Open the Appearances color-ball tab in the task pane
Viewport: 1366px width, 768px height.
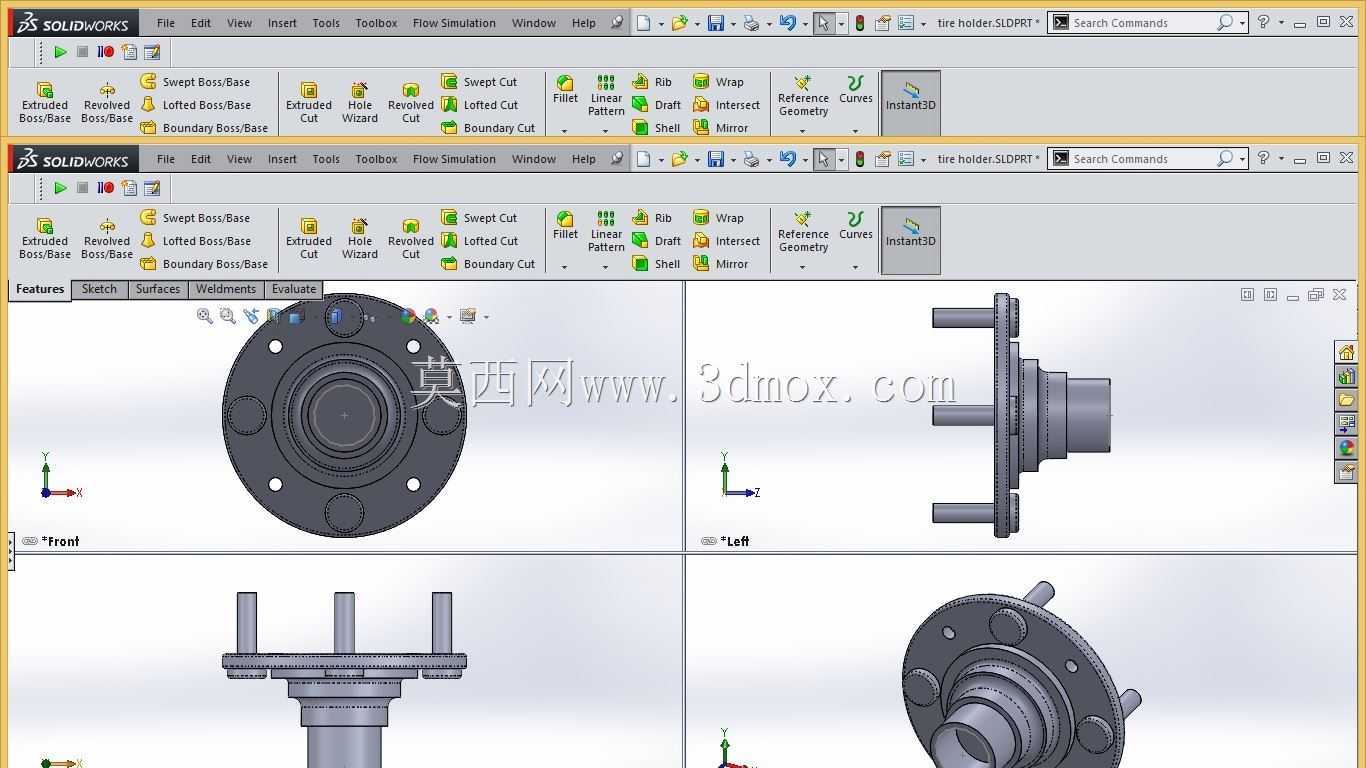click(x=1346, y=448)
